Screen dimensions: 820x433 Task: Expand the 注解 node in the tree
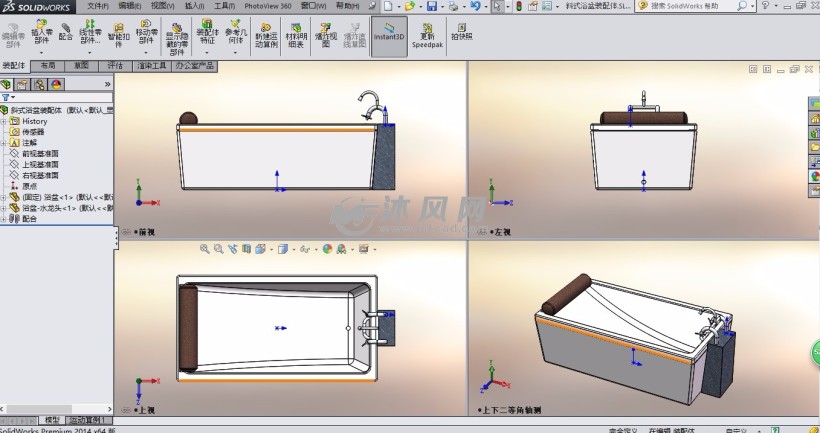coord(3,143)
